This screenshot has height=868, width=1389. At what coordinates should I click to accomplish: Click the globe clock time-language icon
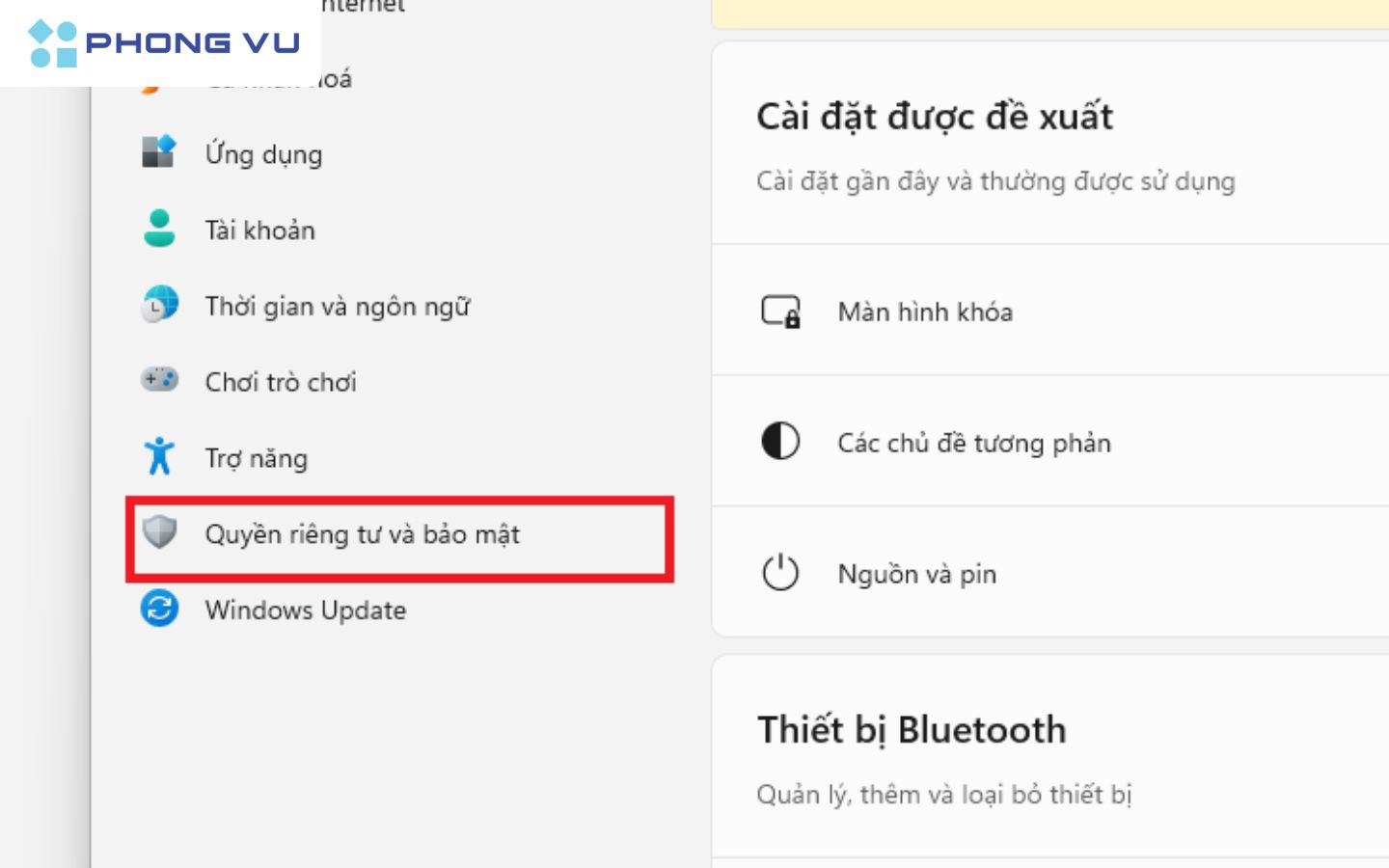(159, 305)
